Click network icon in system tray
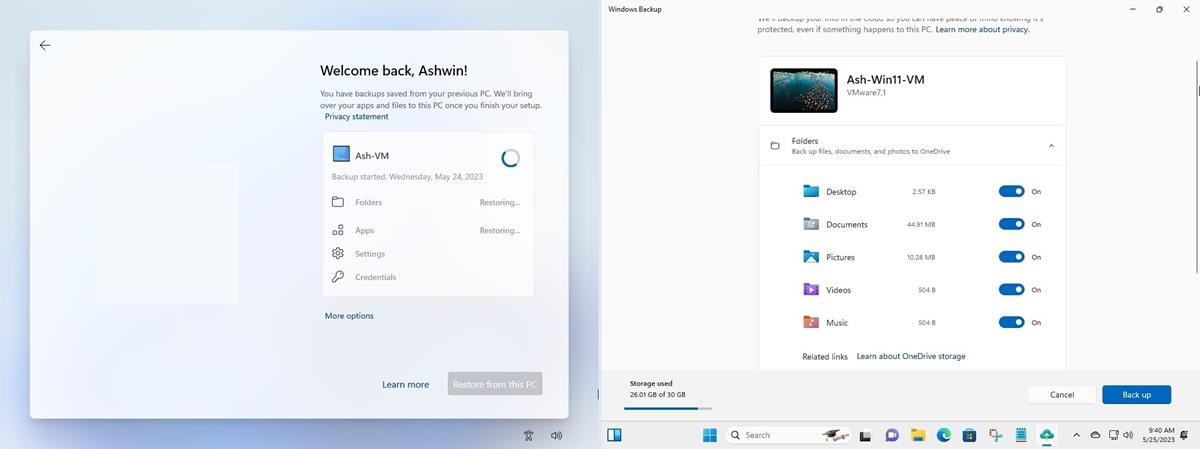The image size is (1200, 449). [x=1113, y=435]
